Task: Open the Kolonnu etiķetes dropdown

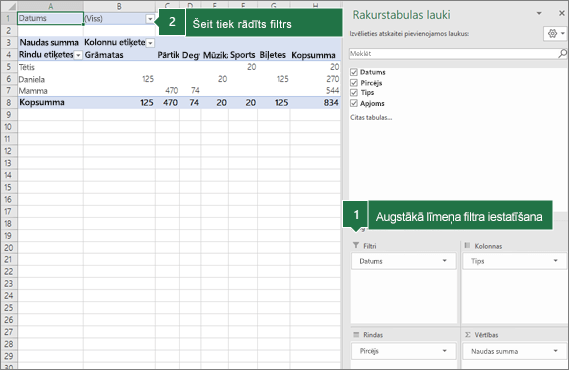Action: [150, 43]
